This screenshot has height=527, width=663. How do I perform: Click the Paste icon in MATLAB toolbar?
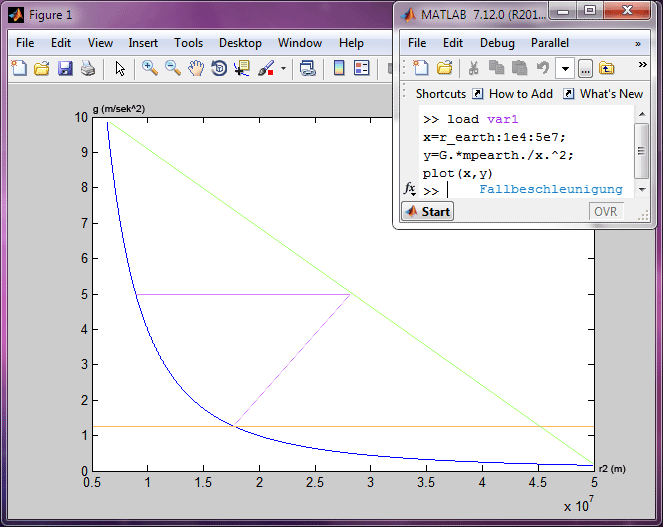(519, 68)
